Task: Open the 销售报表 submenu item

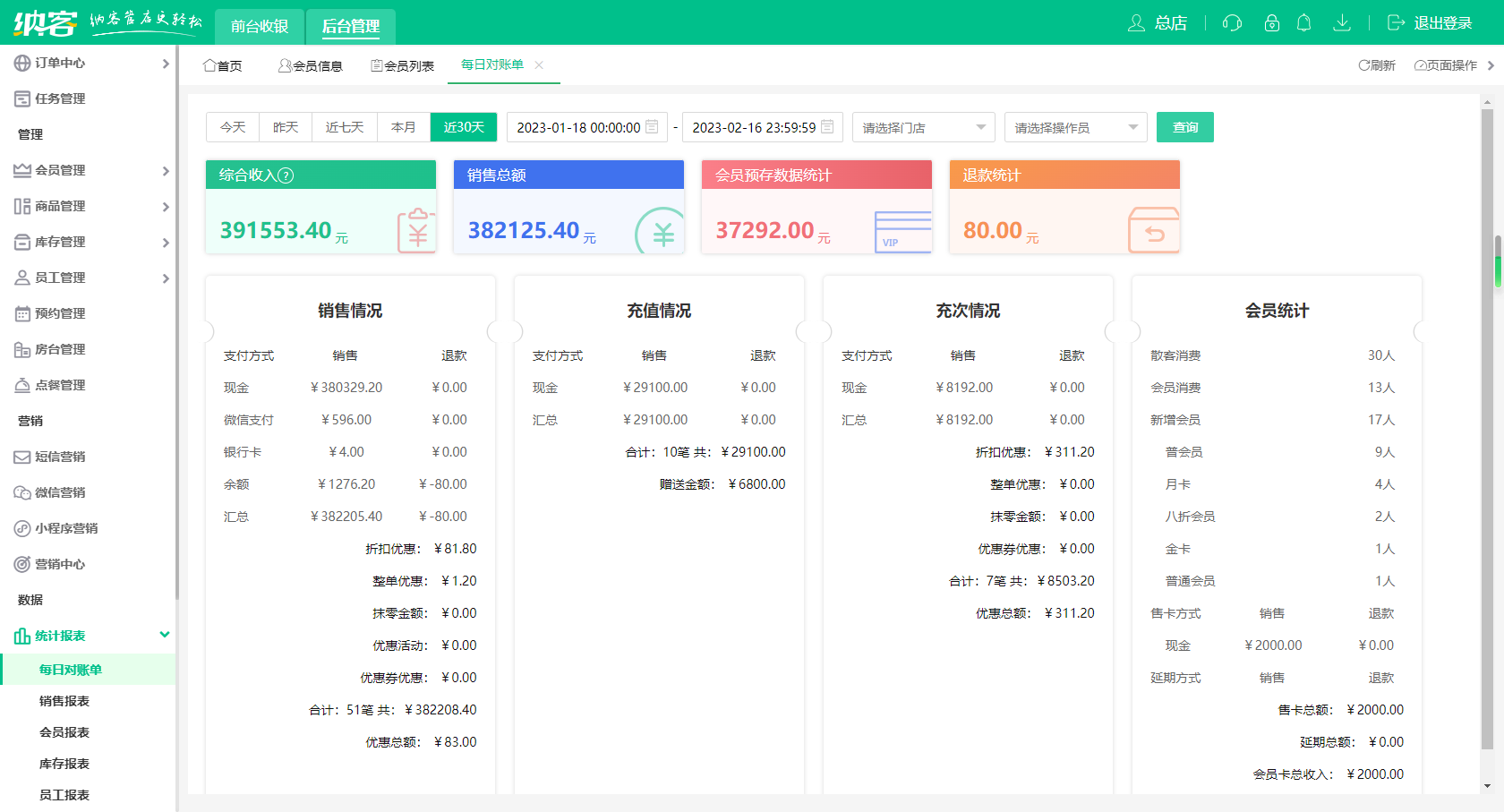Action: (x=64, y=701)
